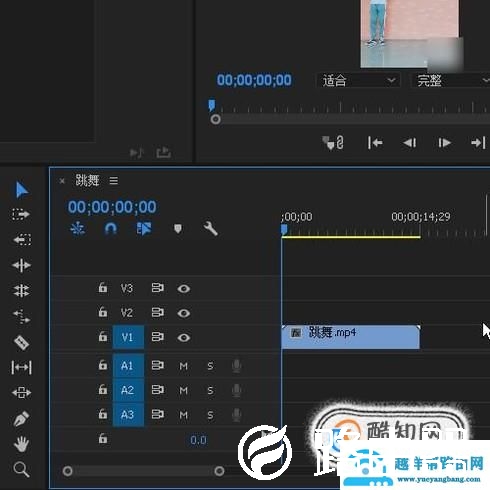Select the Pen tool
This screenshot has height=490, width=490.
click(x=21, y=419)
